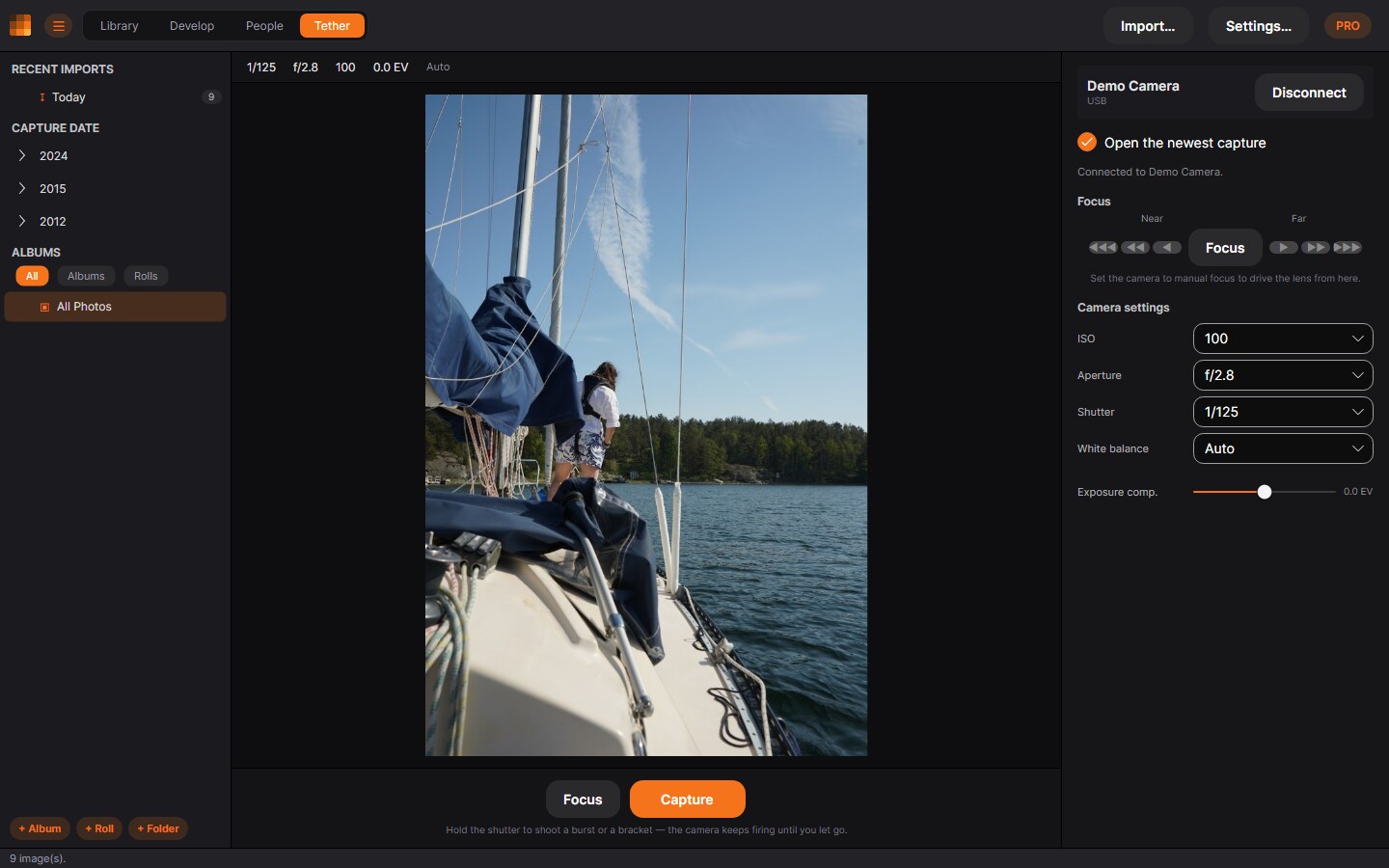
Task: Select the Albums filter chip
Action: [x=86, y=276]
